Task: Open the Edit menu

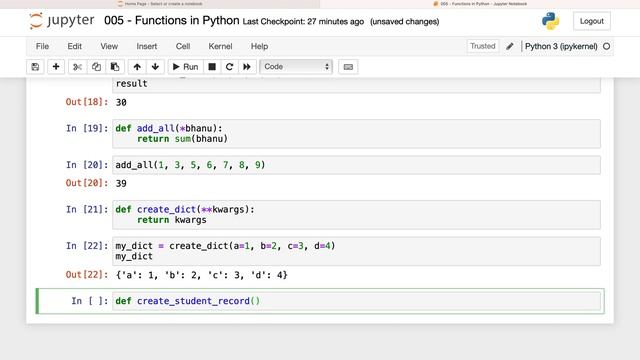Action: (75, 46)
